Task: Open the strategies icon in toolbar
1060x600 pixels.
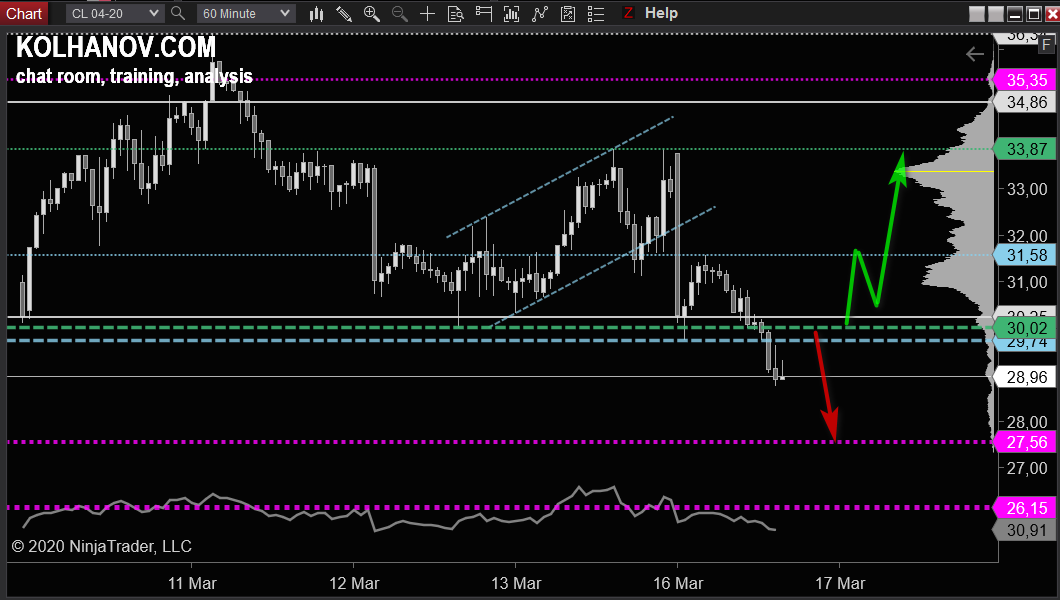Action: [568, 13]
